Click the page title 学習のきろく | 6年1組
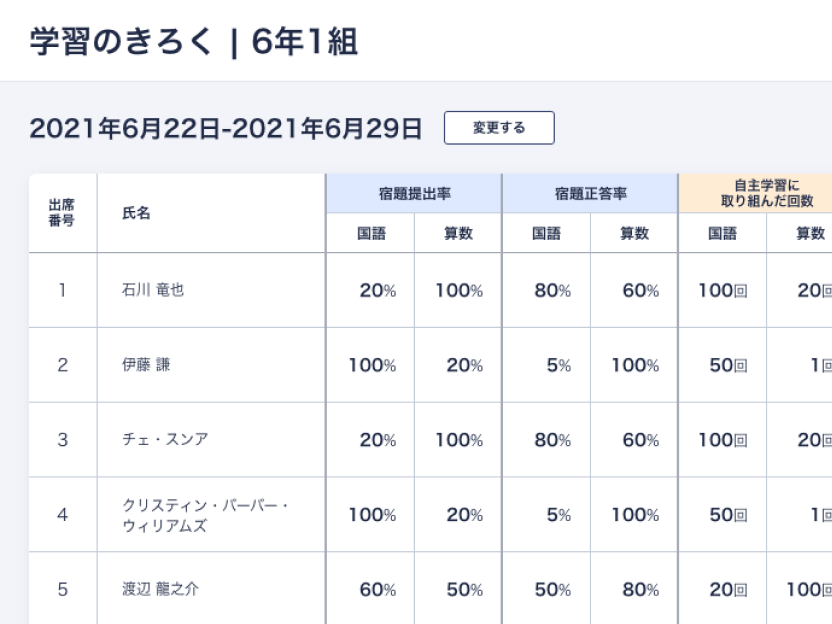Image resolution: width=832 pixels, height=624 pixels. click(194, 43)
